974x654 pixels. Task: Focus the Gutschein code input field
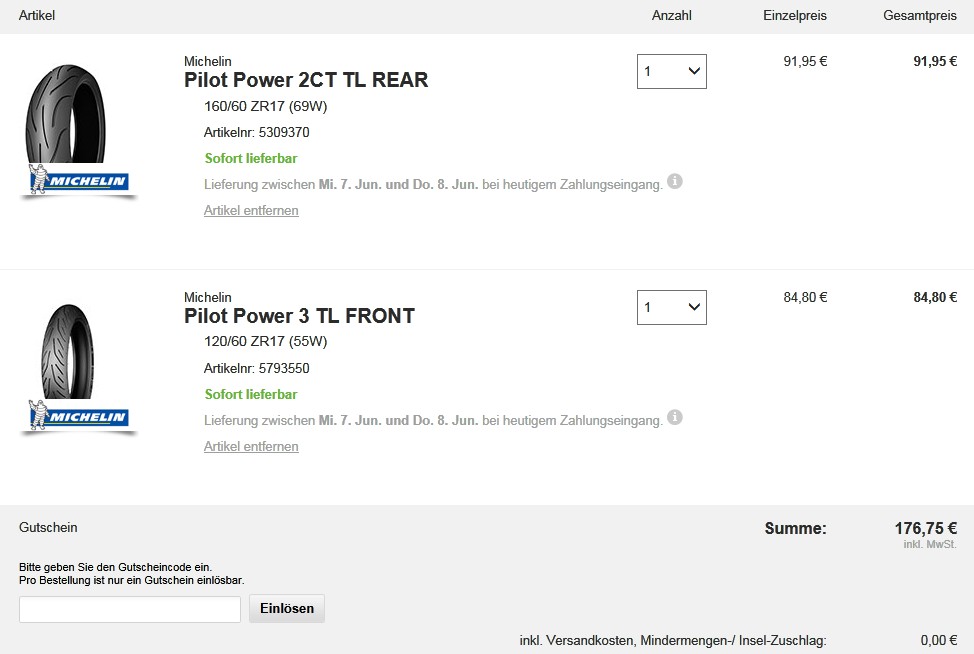[x=130, y=609]
